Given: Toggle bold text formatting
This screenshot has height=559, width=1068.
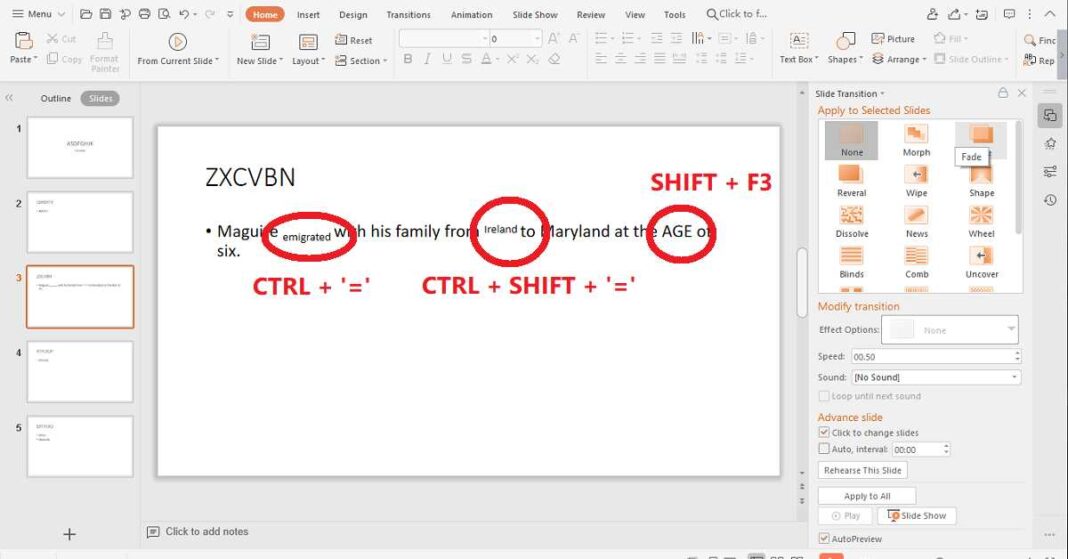Looking at the screenshot, I should [407, 59].
